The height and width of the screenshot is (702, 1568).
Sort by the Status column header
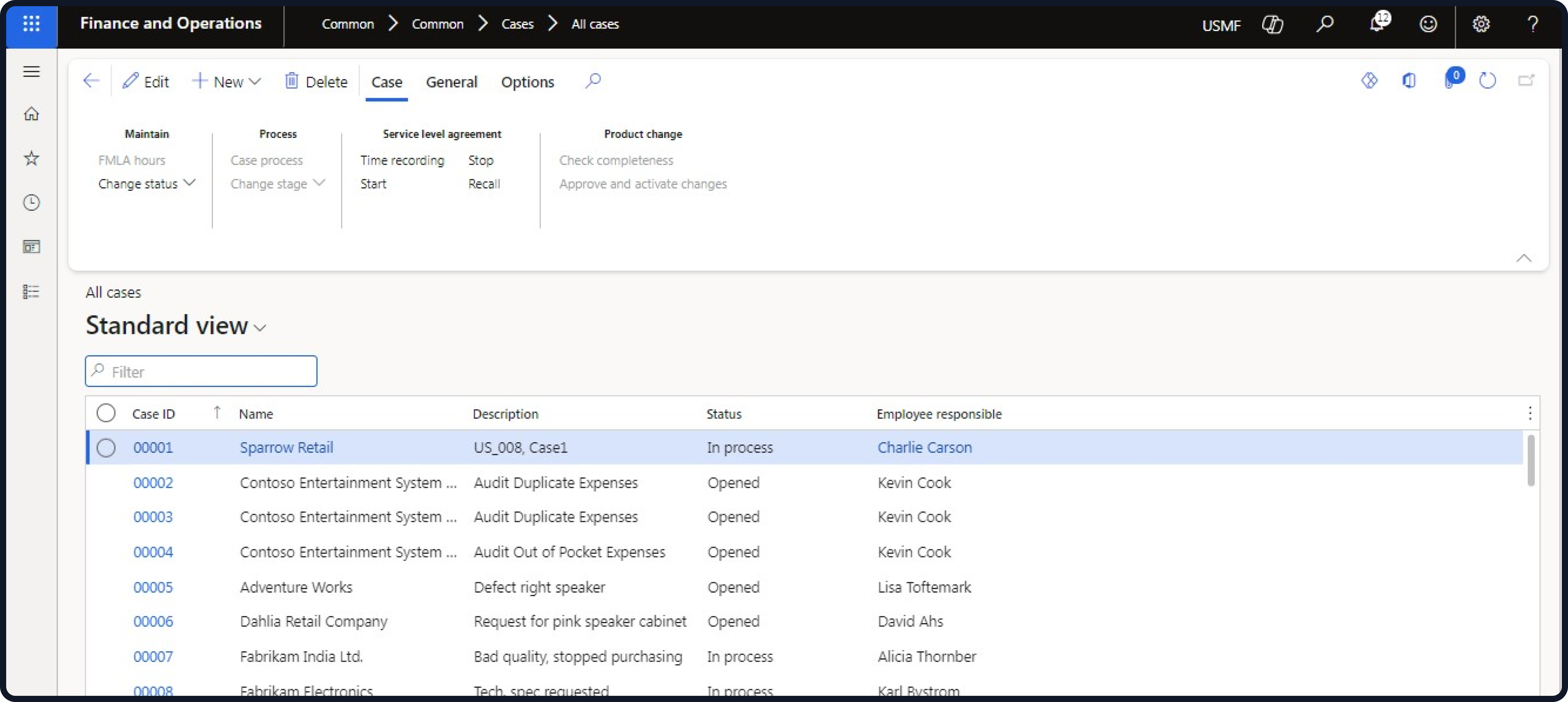(x=724, y=413)
